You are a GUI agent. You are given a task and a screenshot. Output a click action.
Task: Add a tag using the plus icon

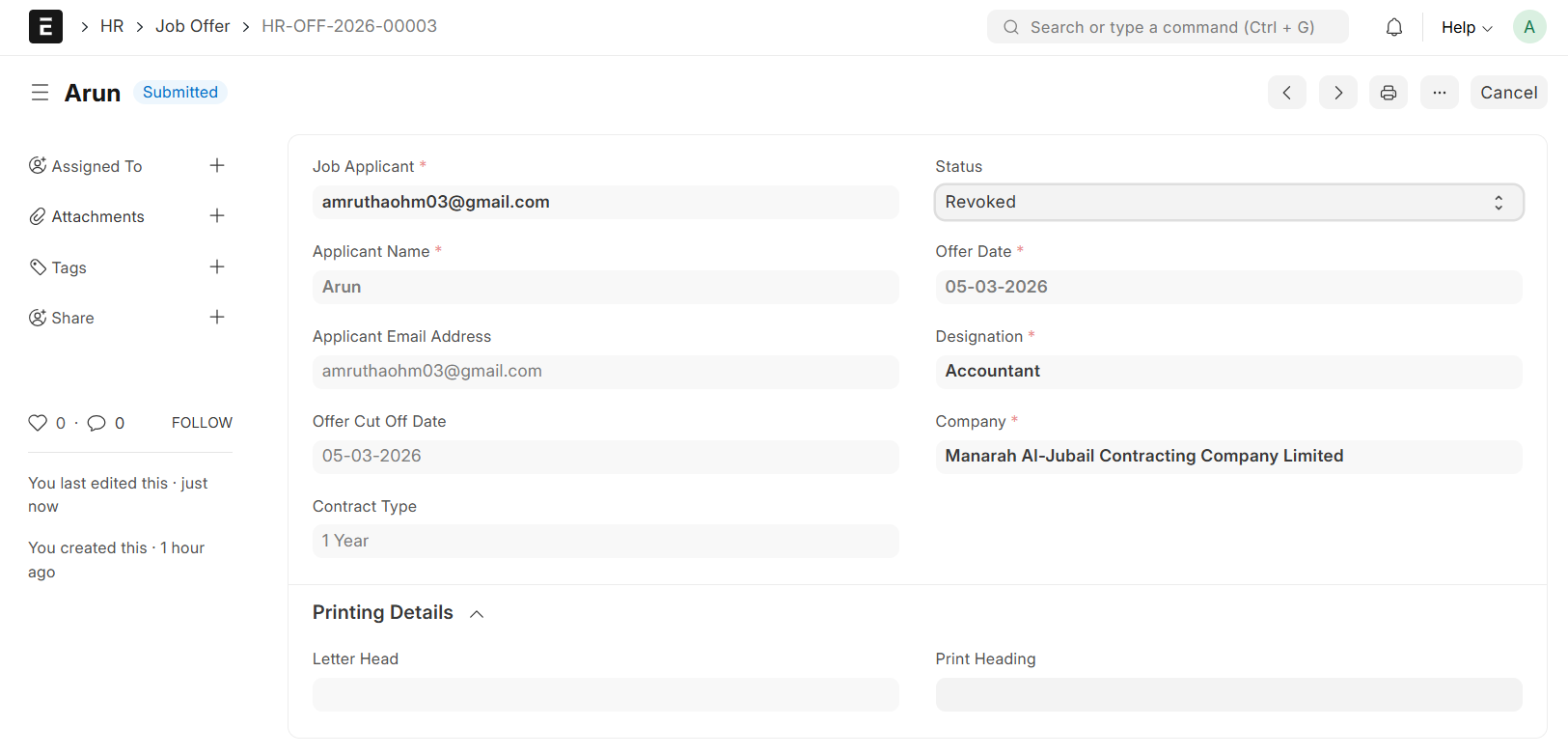click(x=217, y=267)
